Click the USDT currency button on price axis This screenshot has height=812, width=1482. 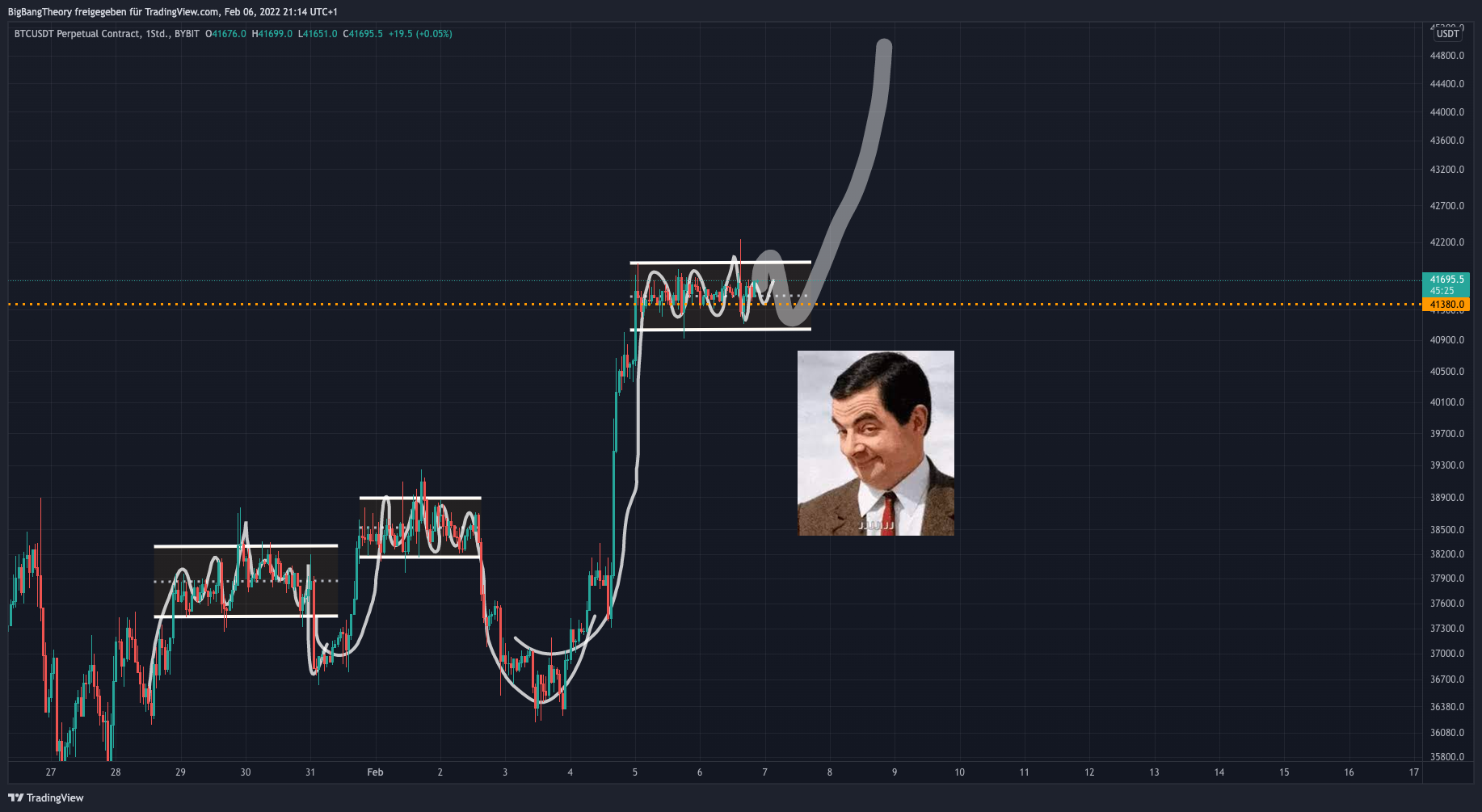tap(1447, 34)
